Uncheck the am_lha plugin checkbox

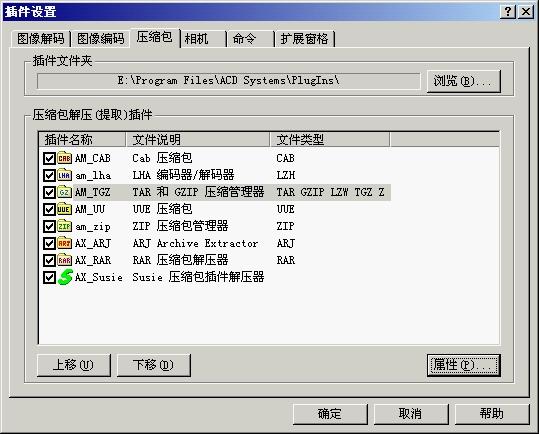click(49, 176)
